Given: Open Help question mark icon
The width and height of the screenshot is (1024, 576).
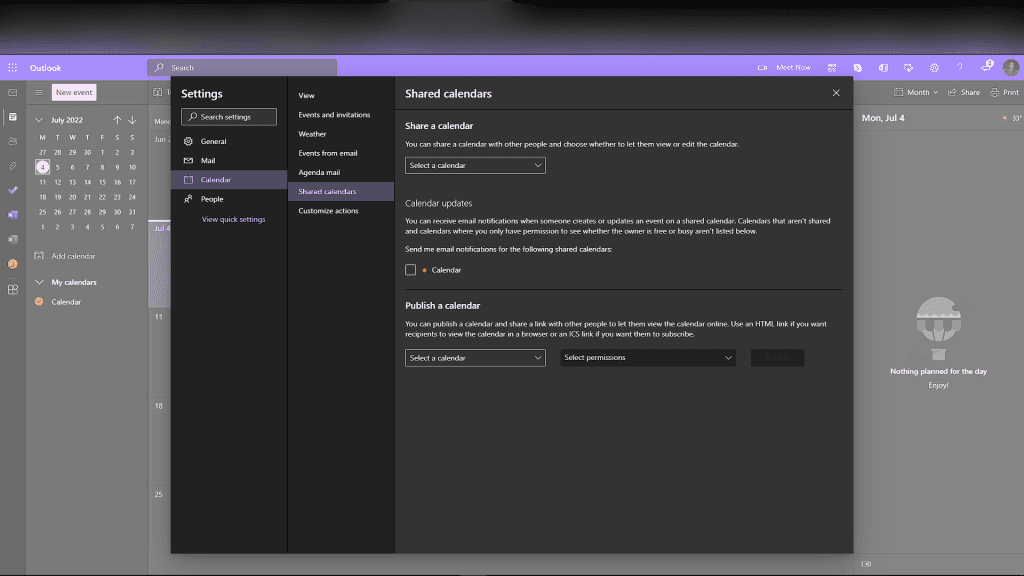Looking at the screenshot, I should click(x=959, y=67).
